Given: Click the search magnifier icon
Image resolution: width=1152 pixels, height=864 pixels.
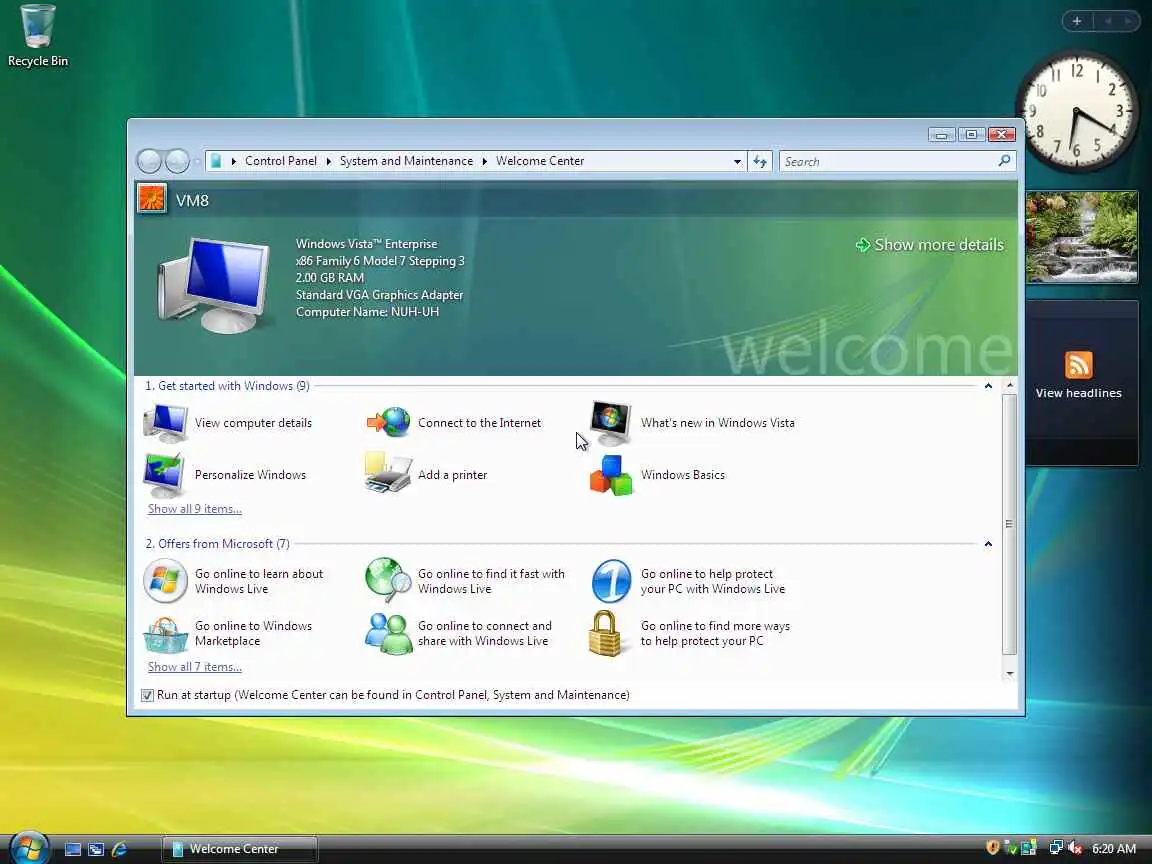Looking at the screenshot, I should [1004, 160].
